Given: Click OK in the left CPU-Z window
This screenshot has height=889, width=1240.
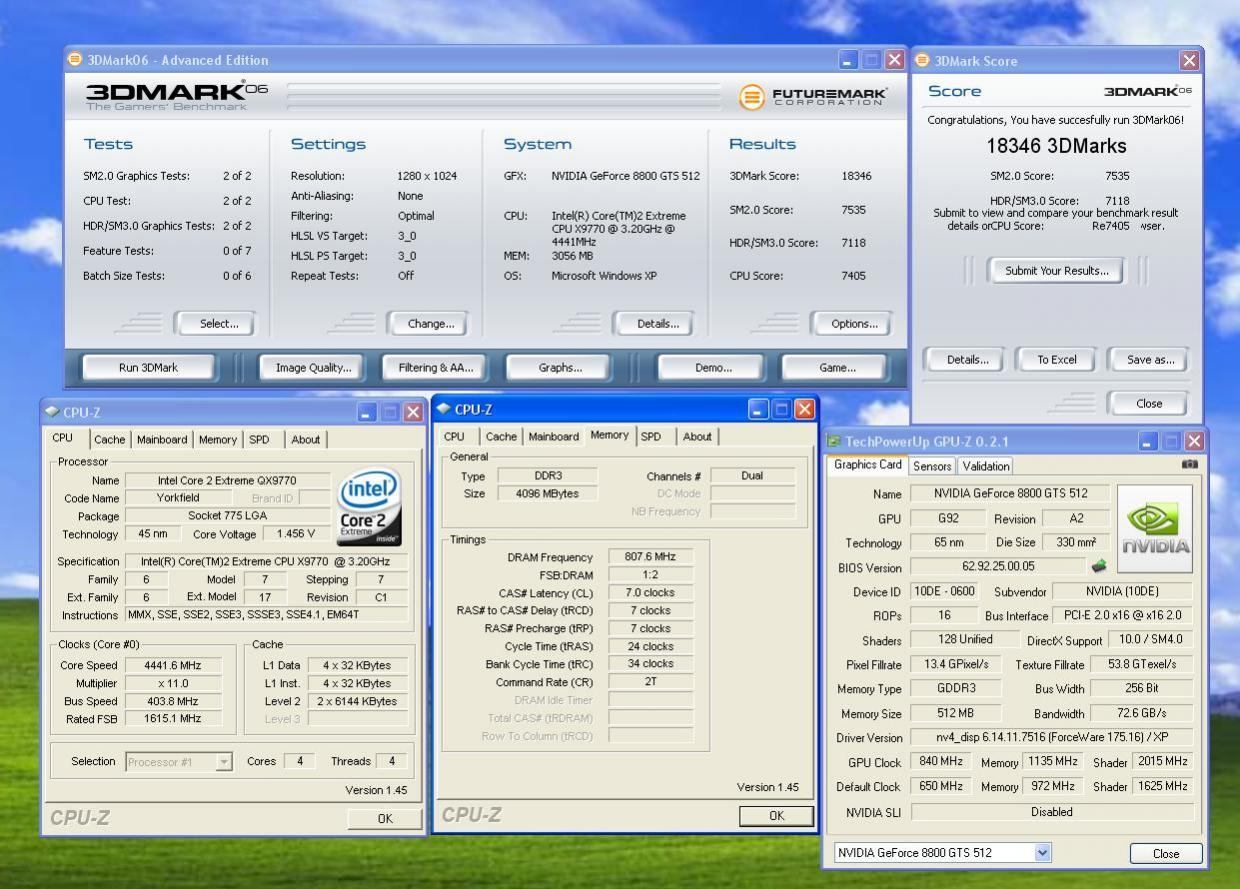Looking at the screenshot, I should click(x=385, y=818).
